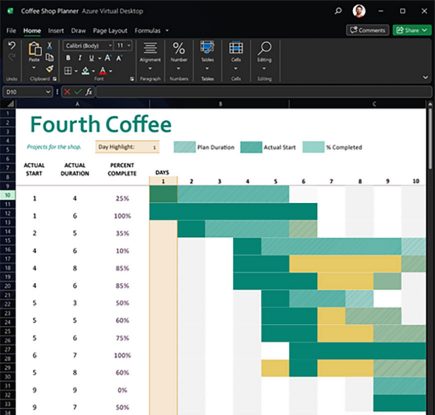This screenshot has height=415, width=435.
Task: Open the font size dropdown
Action: click(x=129, y=45)
